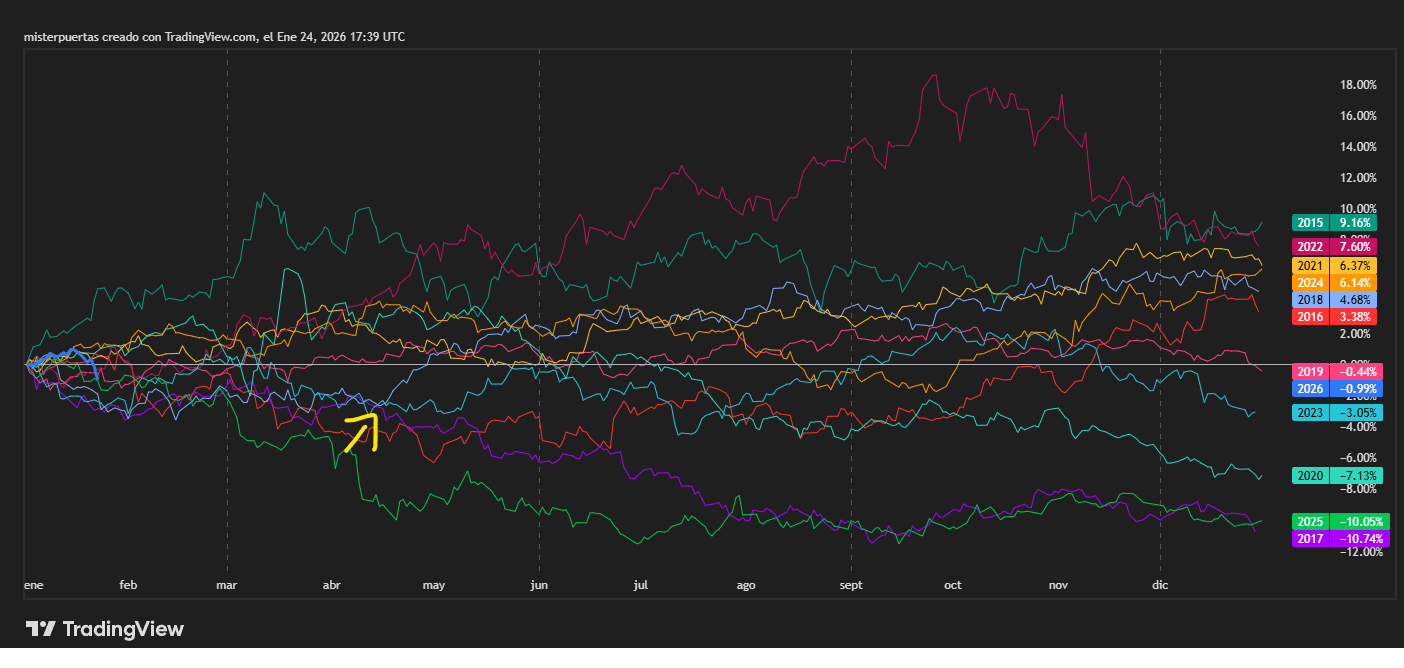1404x668 pixels.
Task: Select the 2016 series label showing 3.38%
Action: click(1334, 316)
